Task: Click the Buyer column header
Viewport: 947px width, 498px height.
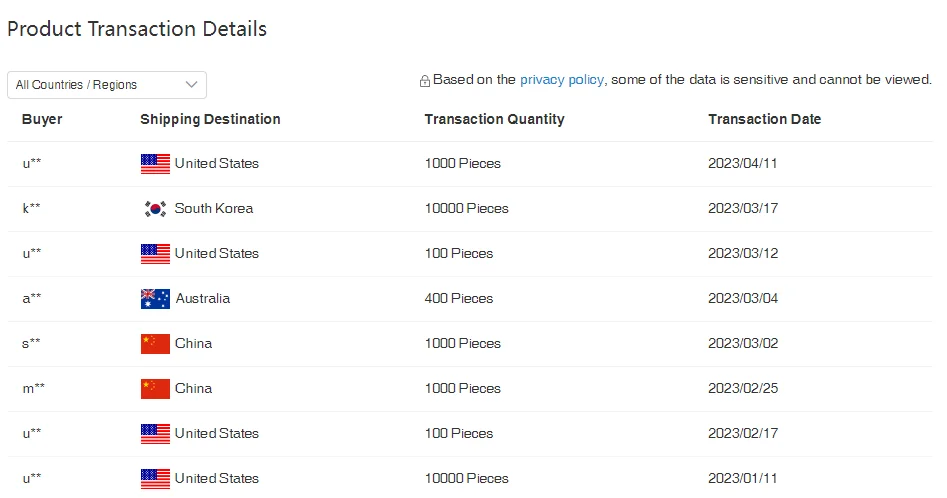Action: pyautogui.click(x=42, y=119)
